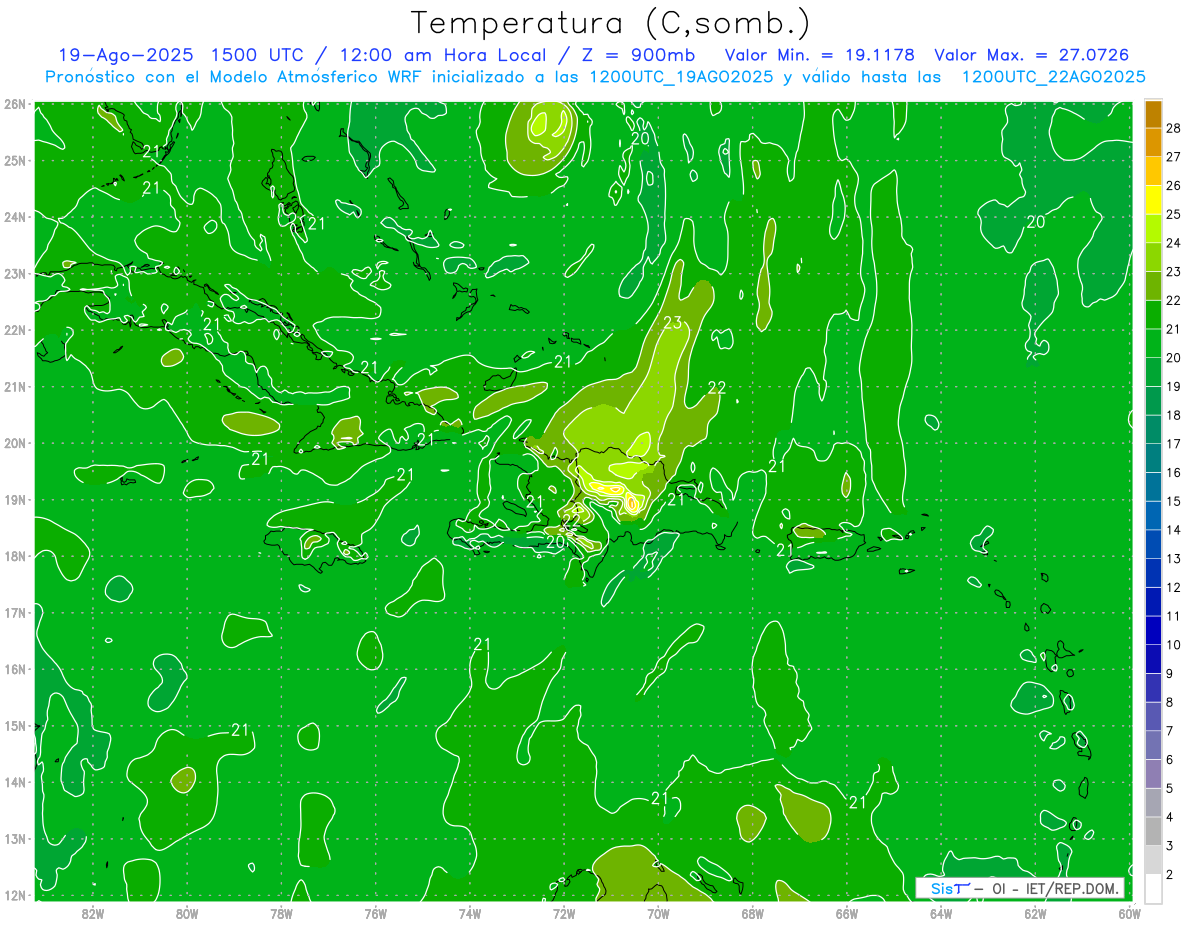The height and width of the screenshot is (927, 1200).
Task: Click the "19N" latitude axis label
Action: point(15,499)
